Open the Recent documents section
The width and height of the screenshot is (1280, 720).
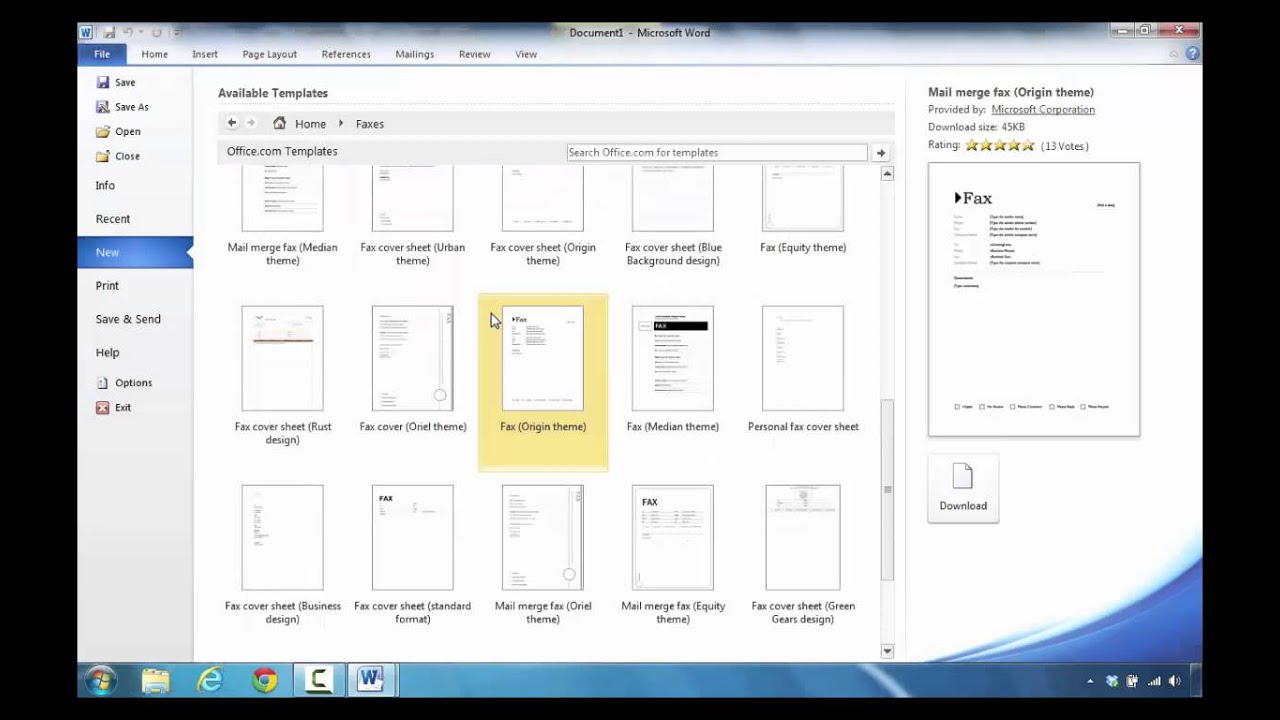coord(113,219)
